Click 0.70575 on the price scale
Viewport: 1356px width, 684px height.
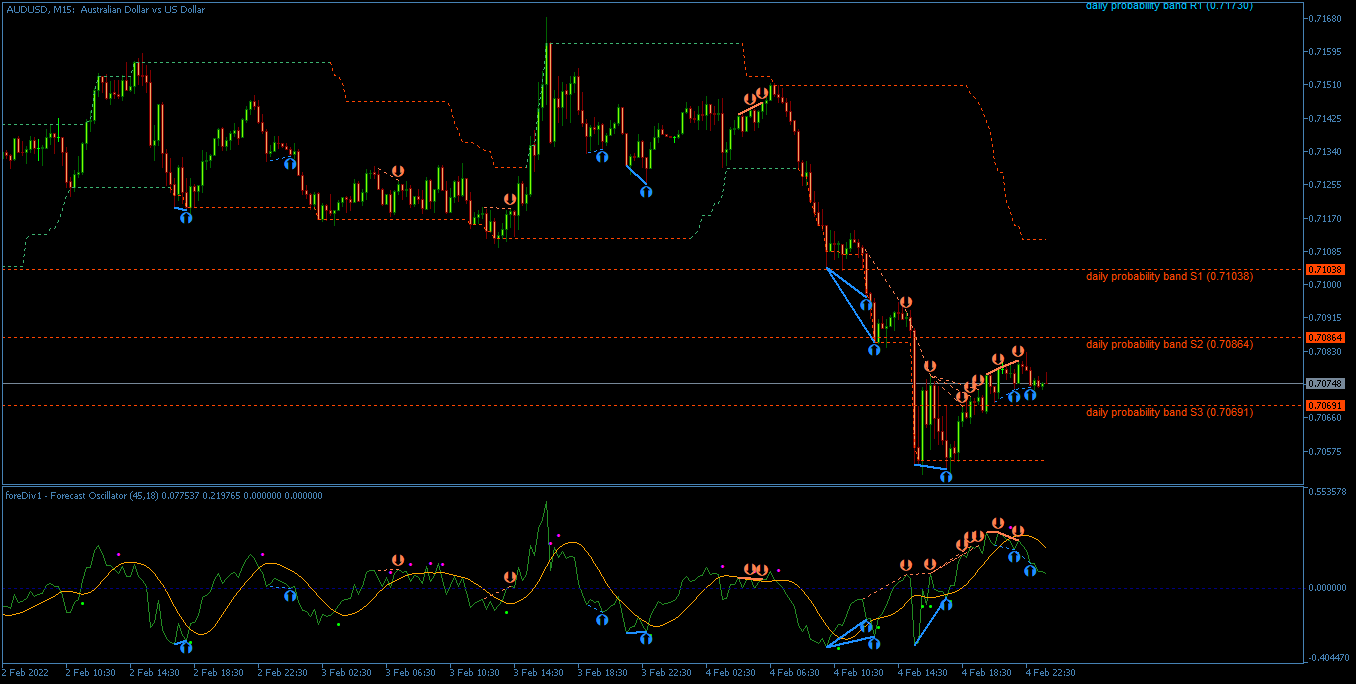pos(1326,452)
